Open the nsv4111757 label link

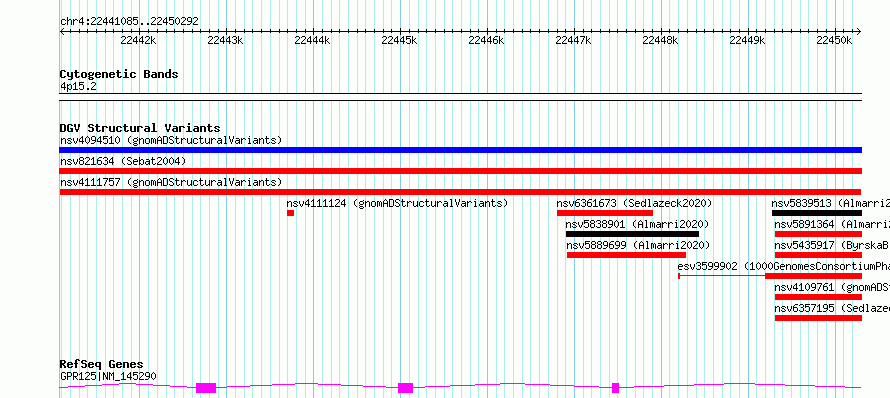pyautogui.click(x=171, y=182)
